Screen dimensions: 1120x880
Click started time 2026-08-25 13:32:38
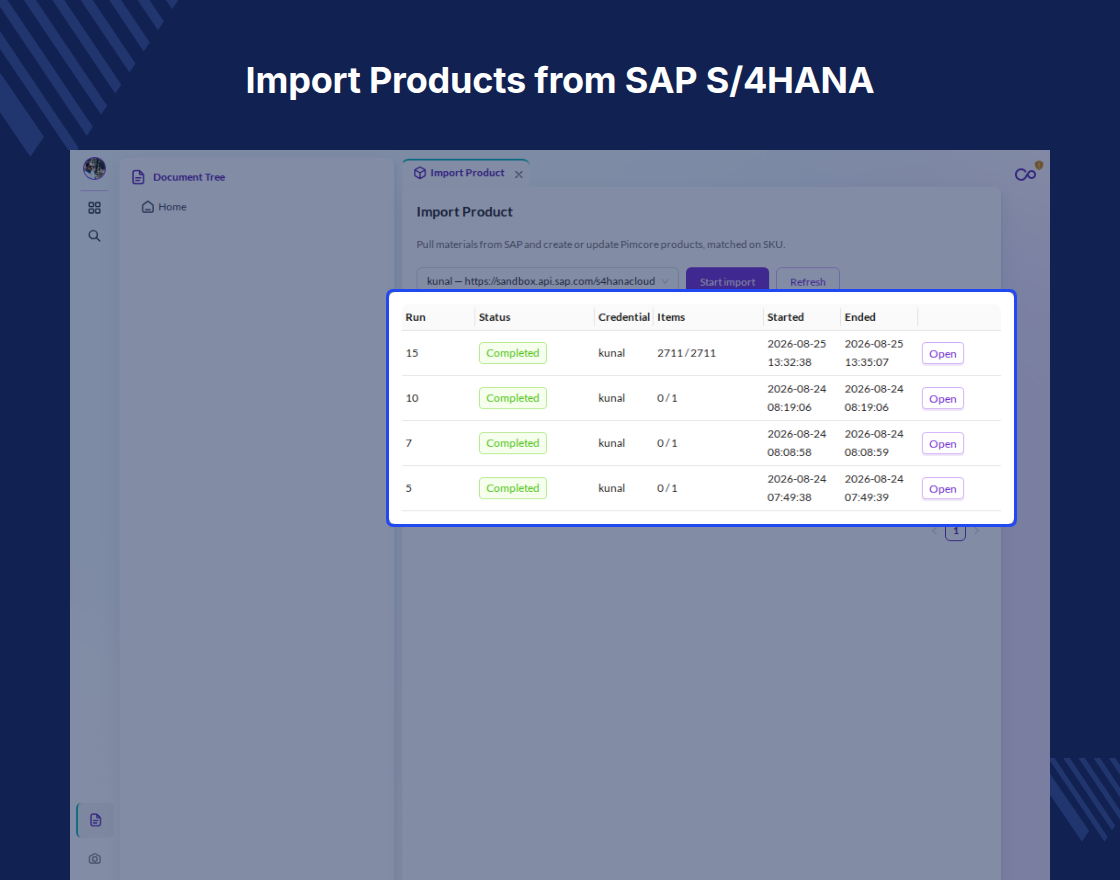796,353
